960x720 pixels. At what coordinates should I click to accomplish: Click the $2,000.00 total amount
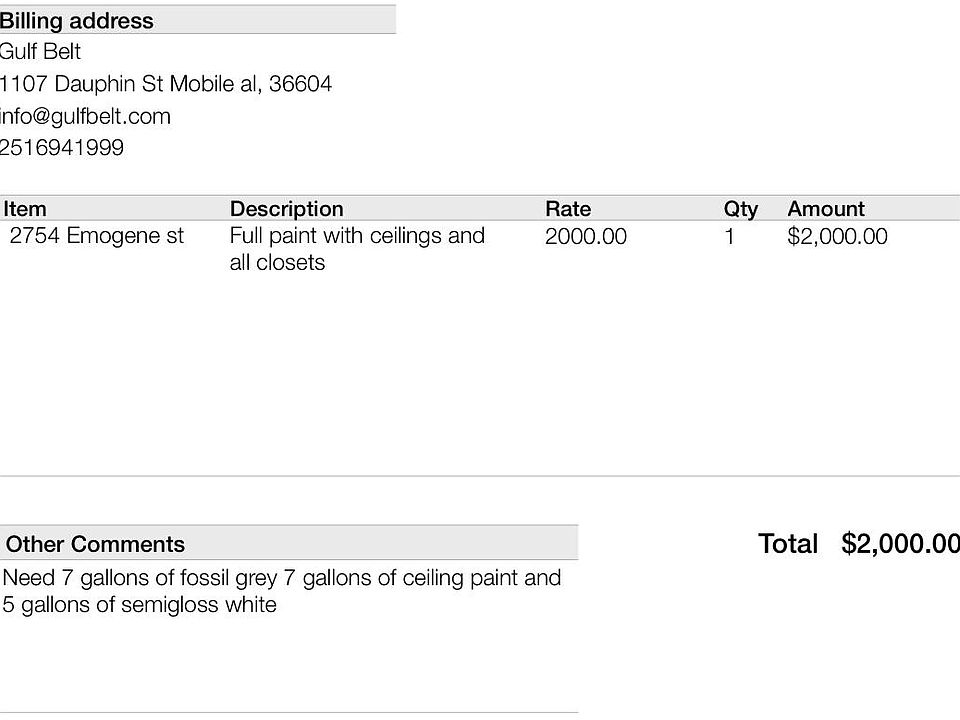[x=900, y=544]
